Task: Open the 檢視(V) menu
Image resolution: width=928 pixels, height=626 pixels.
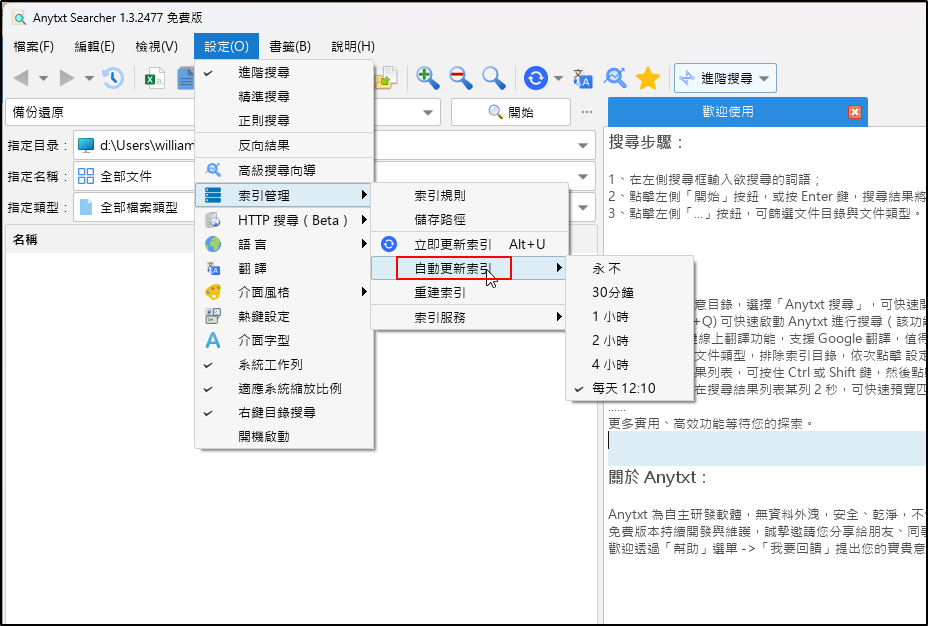Action: tap(156, 46)
